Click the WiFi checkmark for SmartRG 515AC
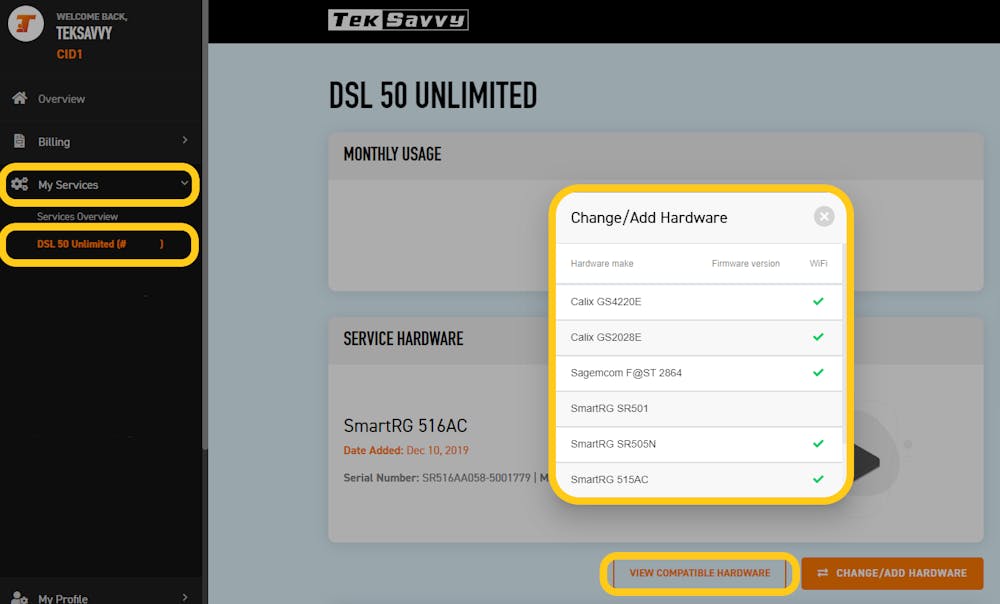Image resolution: width=1000 pixels, height=604 pixels. point(818,479)
